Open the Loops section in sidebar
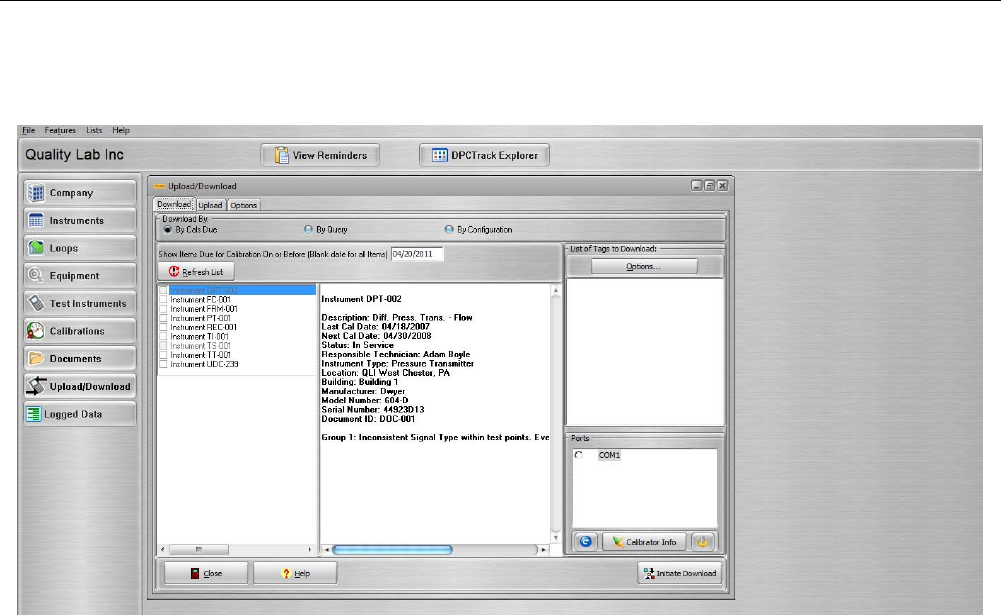This screenshot has width=1001, height=615. (x=80, y=248)
